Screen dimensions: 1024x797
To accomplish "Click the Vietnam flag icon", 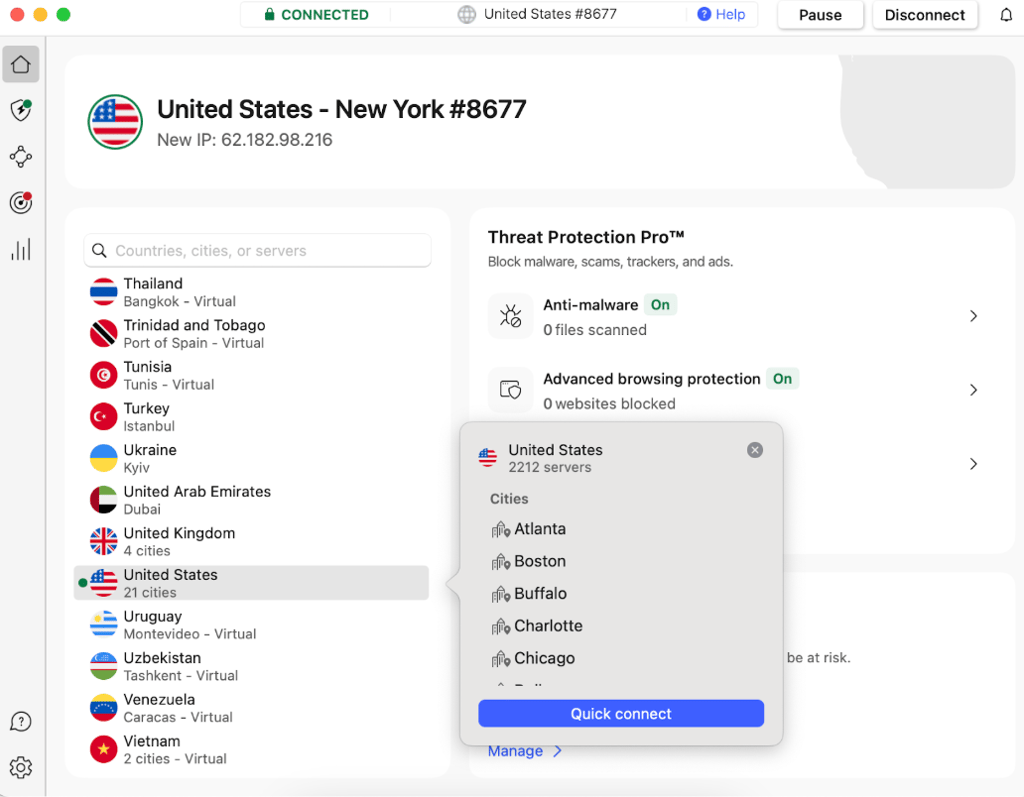I will 103,749.
